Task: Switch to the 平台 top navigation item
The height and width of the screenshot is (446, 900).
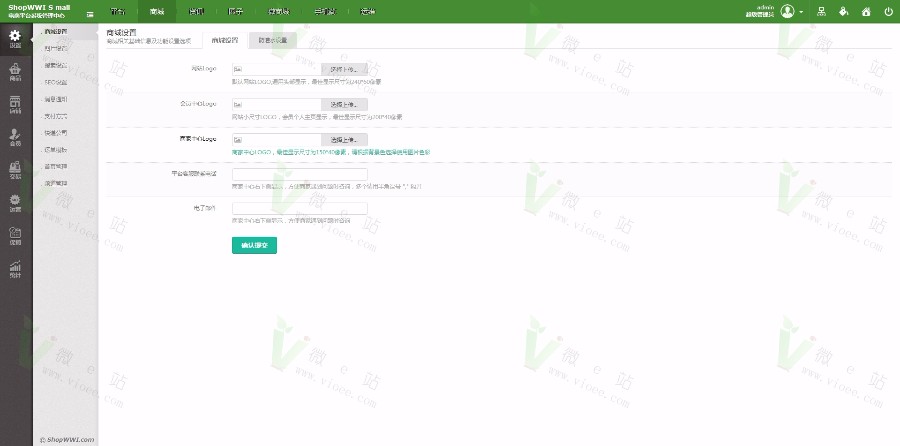Action: pos(118,11)
